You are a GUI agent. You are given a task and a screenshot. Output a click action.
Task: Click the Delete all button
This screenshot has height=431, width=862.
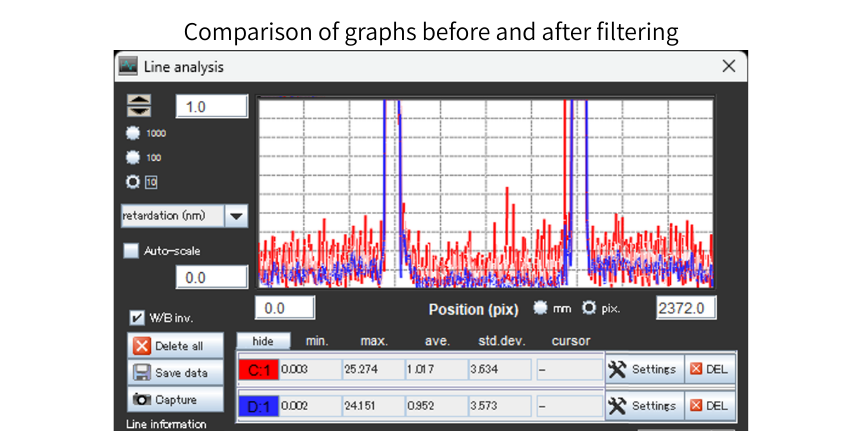[175, 346]
